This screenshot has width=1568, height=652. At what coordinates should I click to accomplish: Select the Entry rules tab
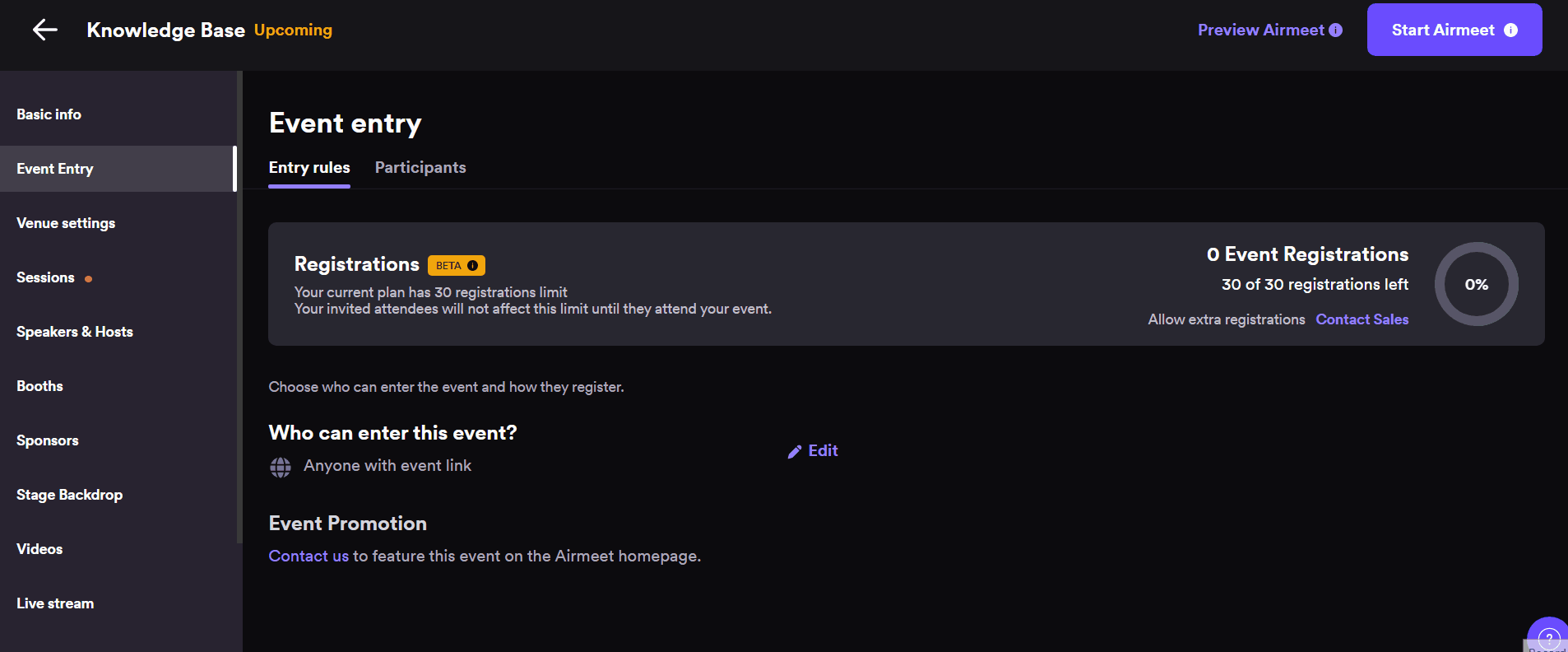pos(309,168)
